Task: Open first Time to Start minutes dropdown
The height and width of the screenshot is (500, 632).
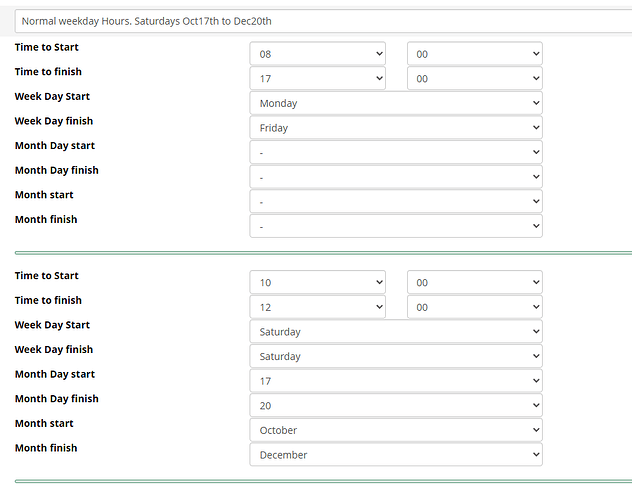Action: [x=474, y=54]
